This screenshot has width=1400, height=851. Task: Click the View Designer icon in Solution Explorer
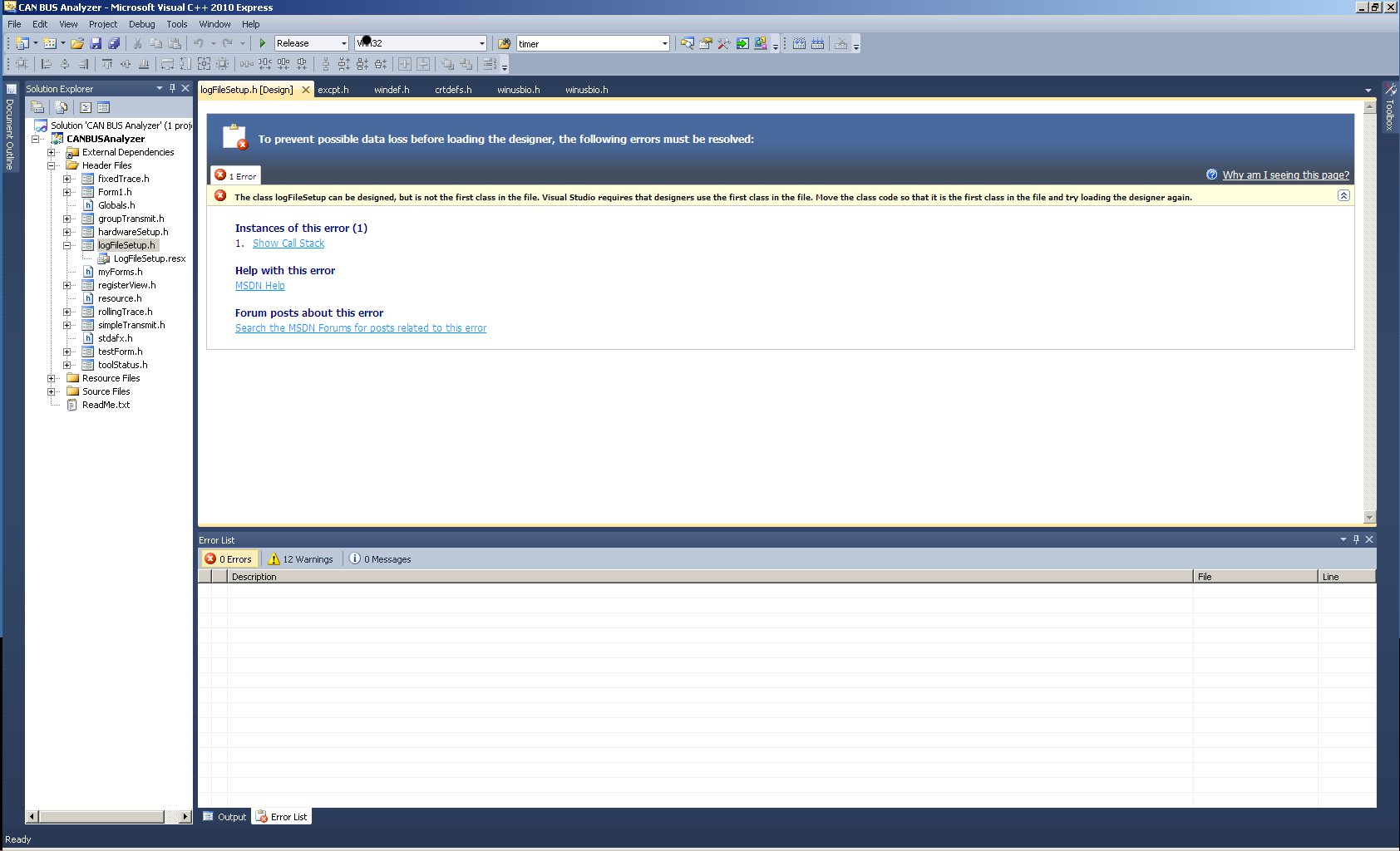pos(103,107)
